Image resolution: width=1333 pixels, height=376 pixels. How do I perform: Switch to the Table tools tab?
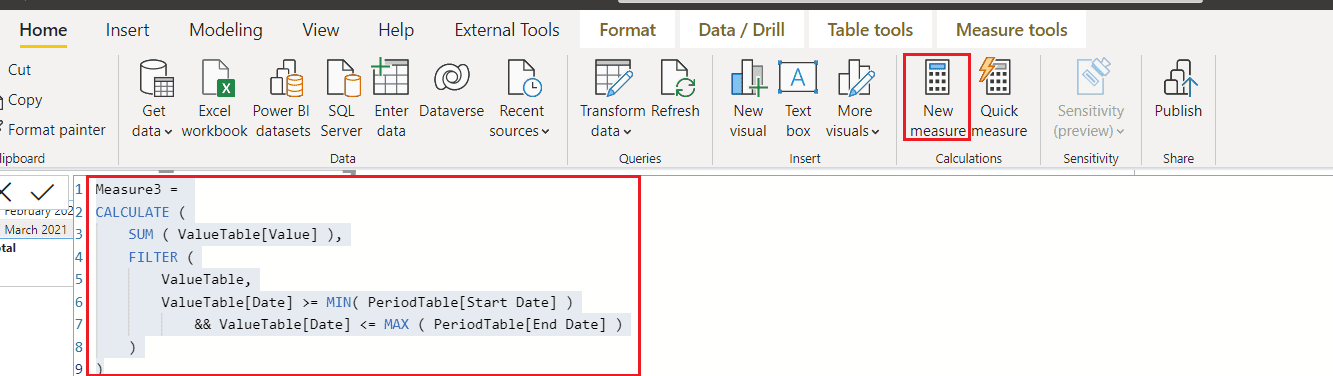click(x=870, y=30)
